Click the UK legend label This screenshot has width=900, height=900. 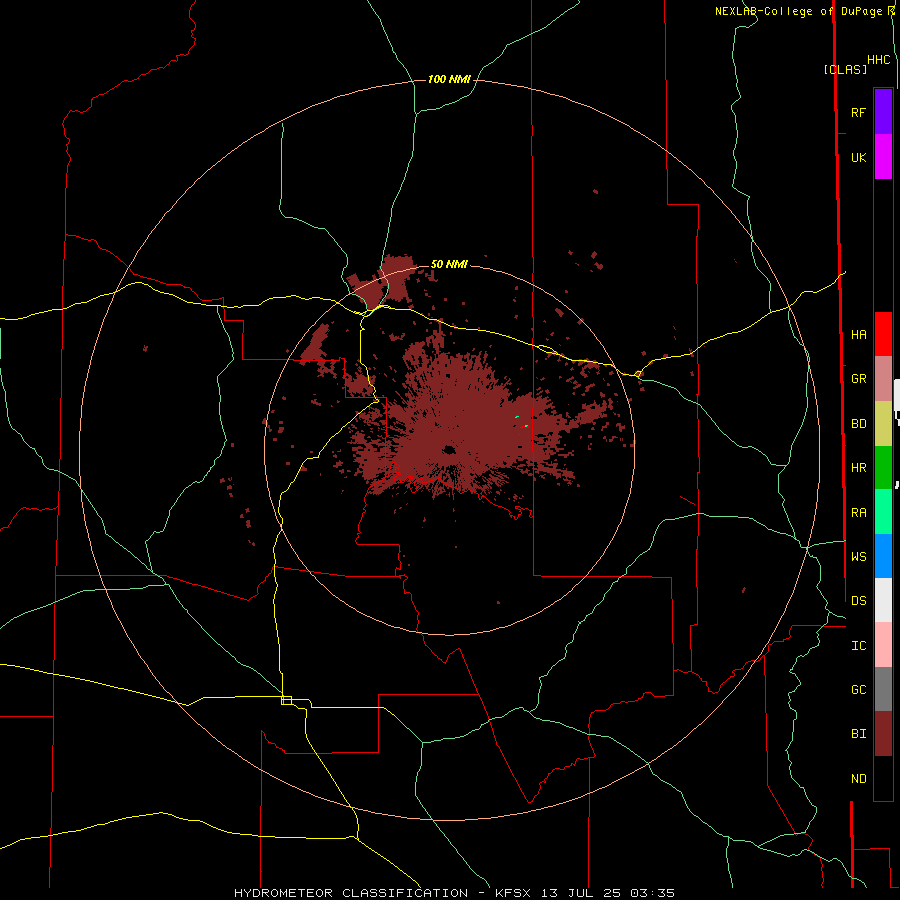point(858,157)
